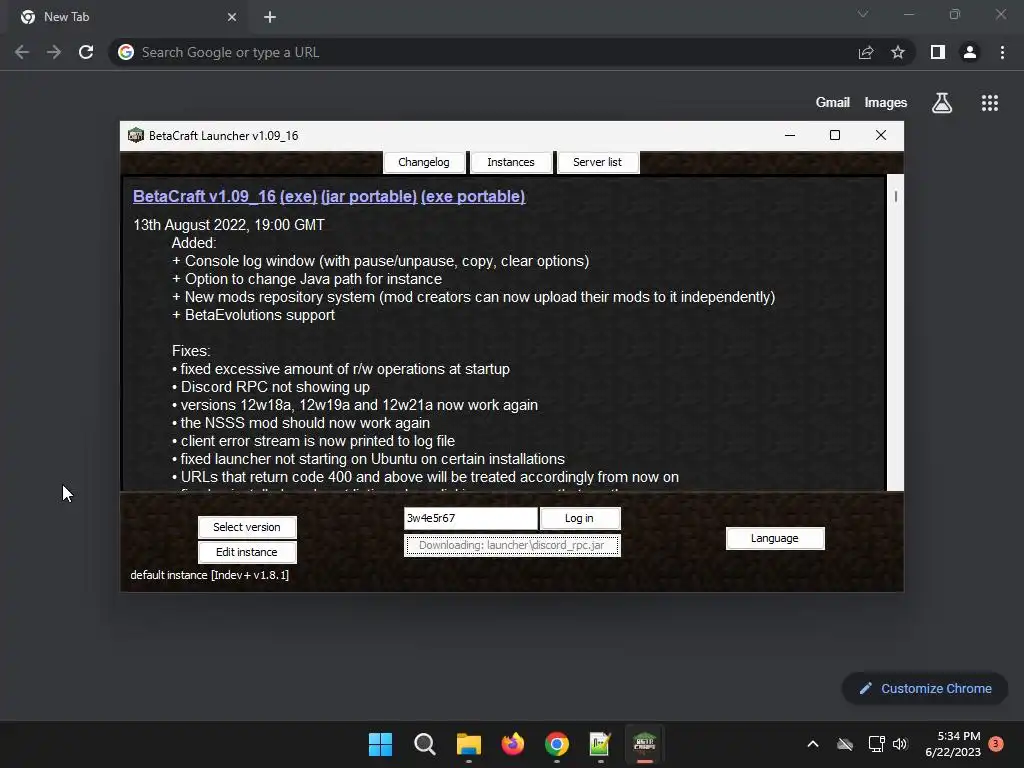Launch Firefox from the taskbar
The width and height of the screenshot is (1024, 768).
coord(513,744)
